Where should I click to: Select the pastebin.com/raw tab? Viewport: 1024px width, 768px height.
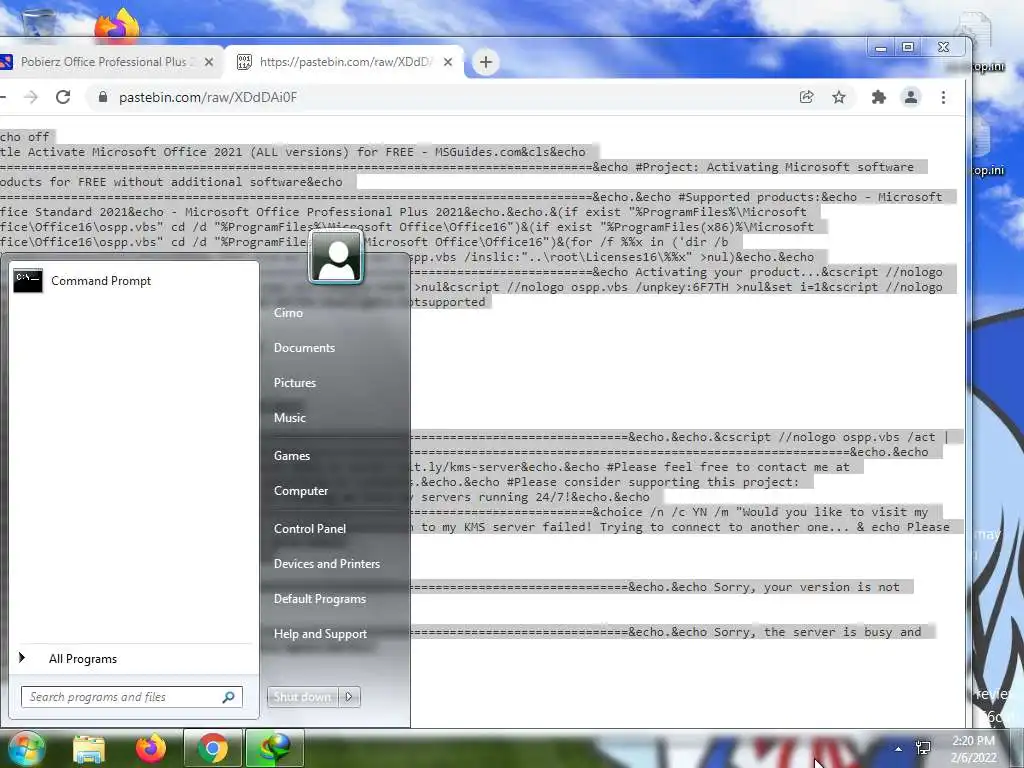click(x=345, y=62)
